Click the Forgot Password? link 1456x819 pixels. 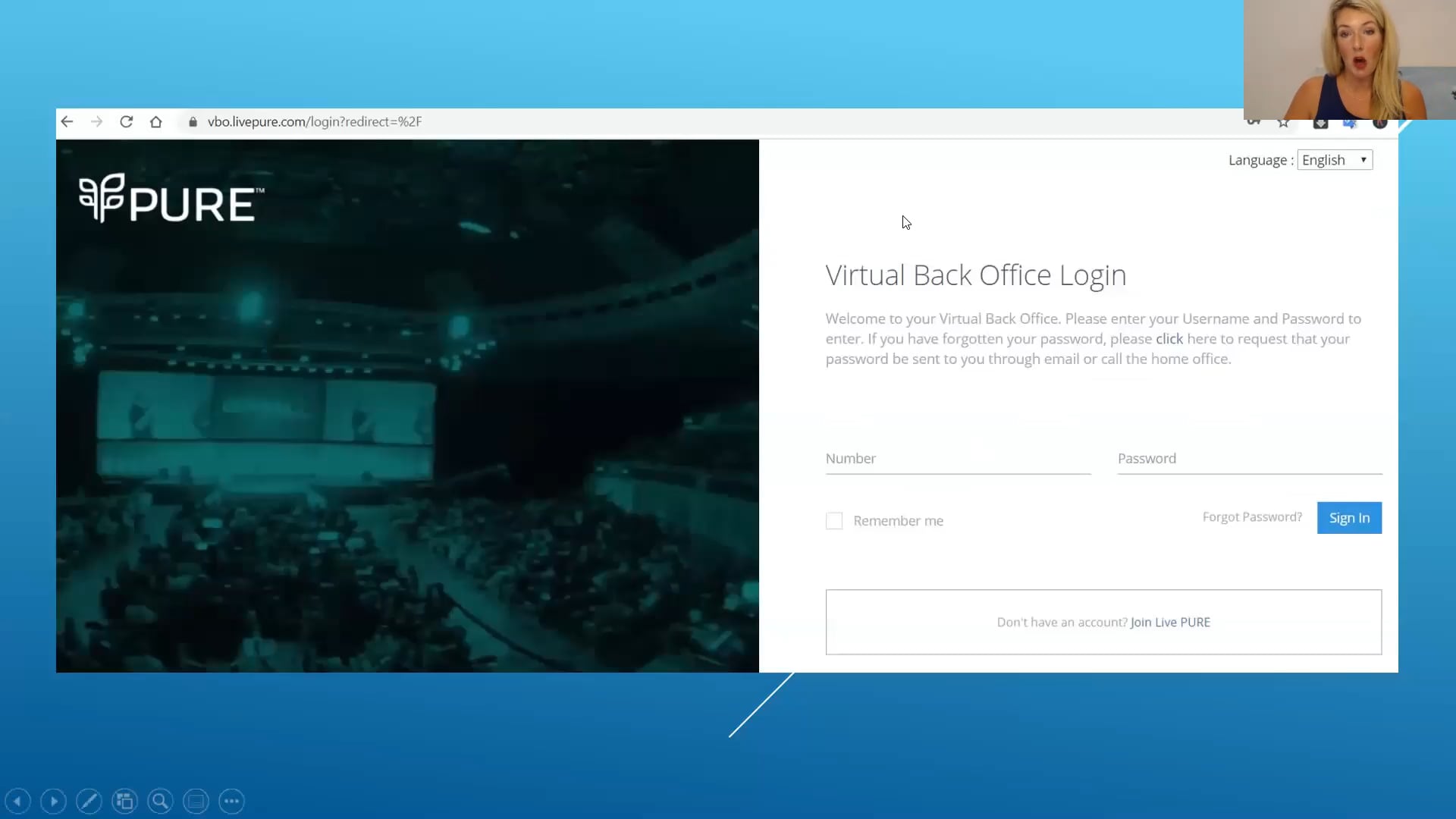[x=1252, y=517]
